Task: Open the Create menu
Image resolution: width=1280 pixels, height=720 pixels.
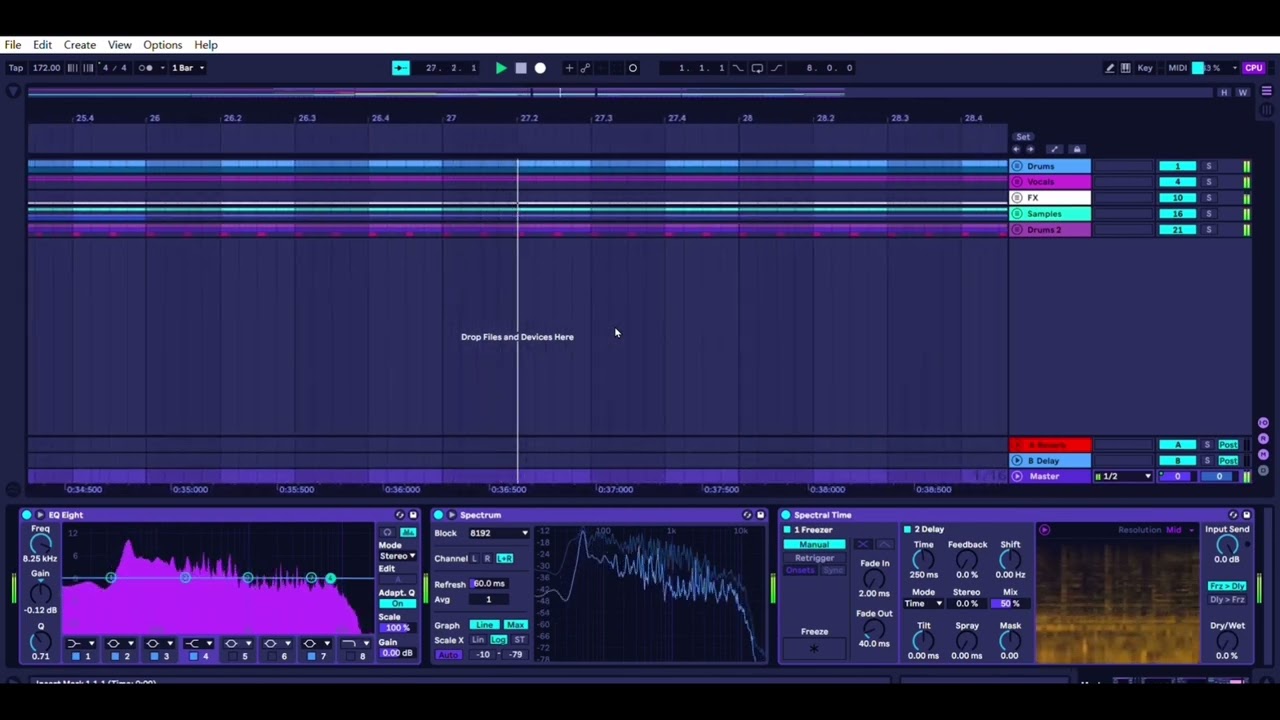Action: pyautogui.click(x=80, y=45)
